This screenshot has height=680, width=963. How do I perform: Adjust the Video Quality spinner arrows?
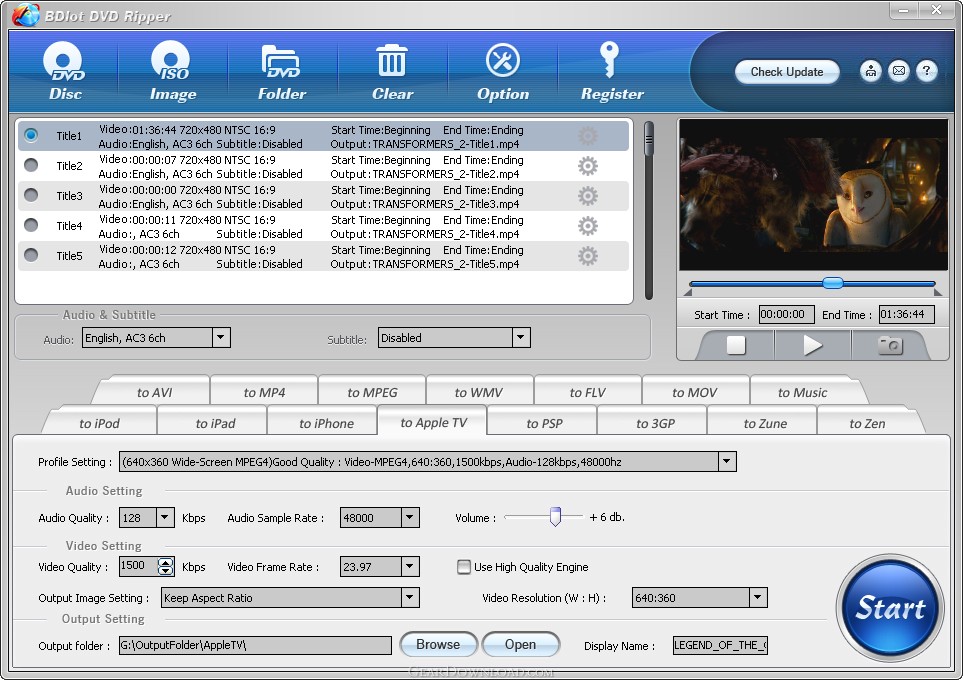point(165,566)
